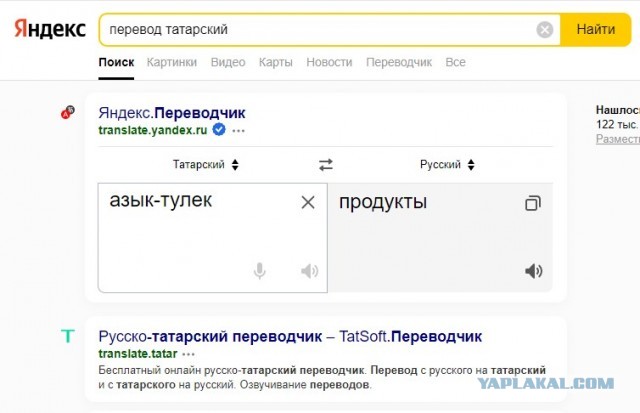Open the Новости tab
The image size is (640, 413).
pyautogui.click(x=329, y=62)
